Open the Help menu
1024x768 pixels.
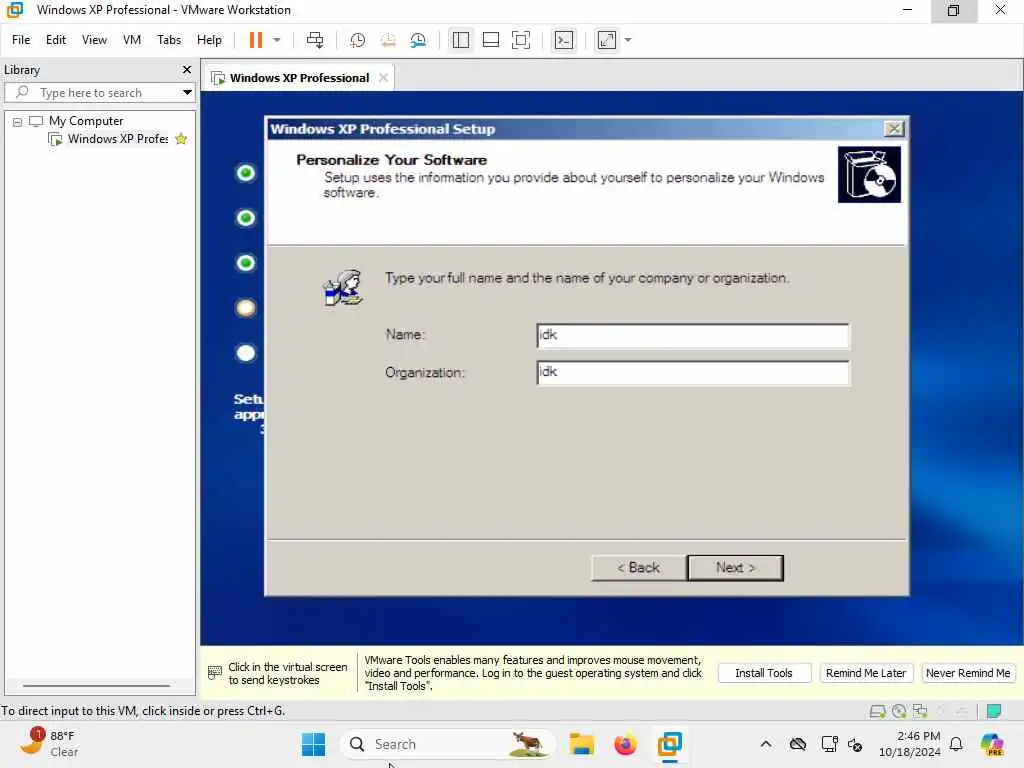(x=209, y=40)
